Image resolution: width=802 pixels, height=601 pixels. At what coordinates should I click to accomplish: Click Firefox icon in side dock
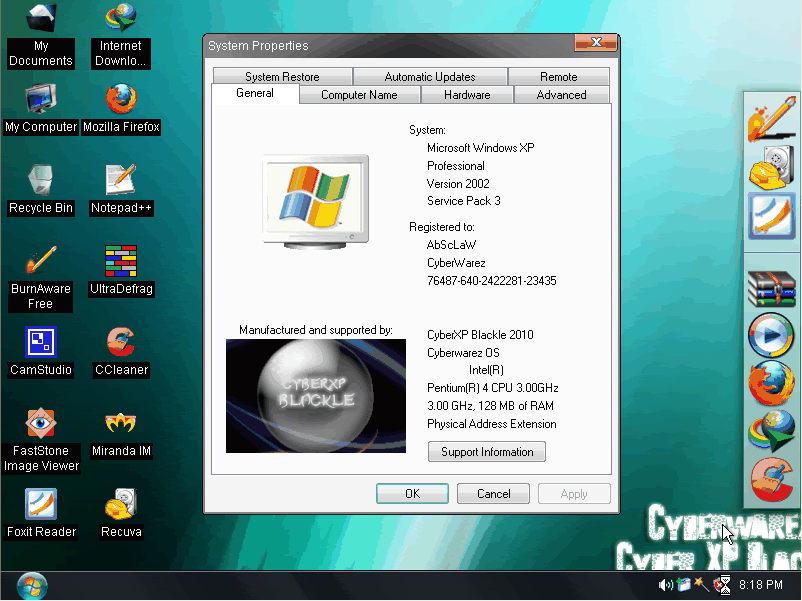click(772, 383)
